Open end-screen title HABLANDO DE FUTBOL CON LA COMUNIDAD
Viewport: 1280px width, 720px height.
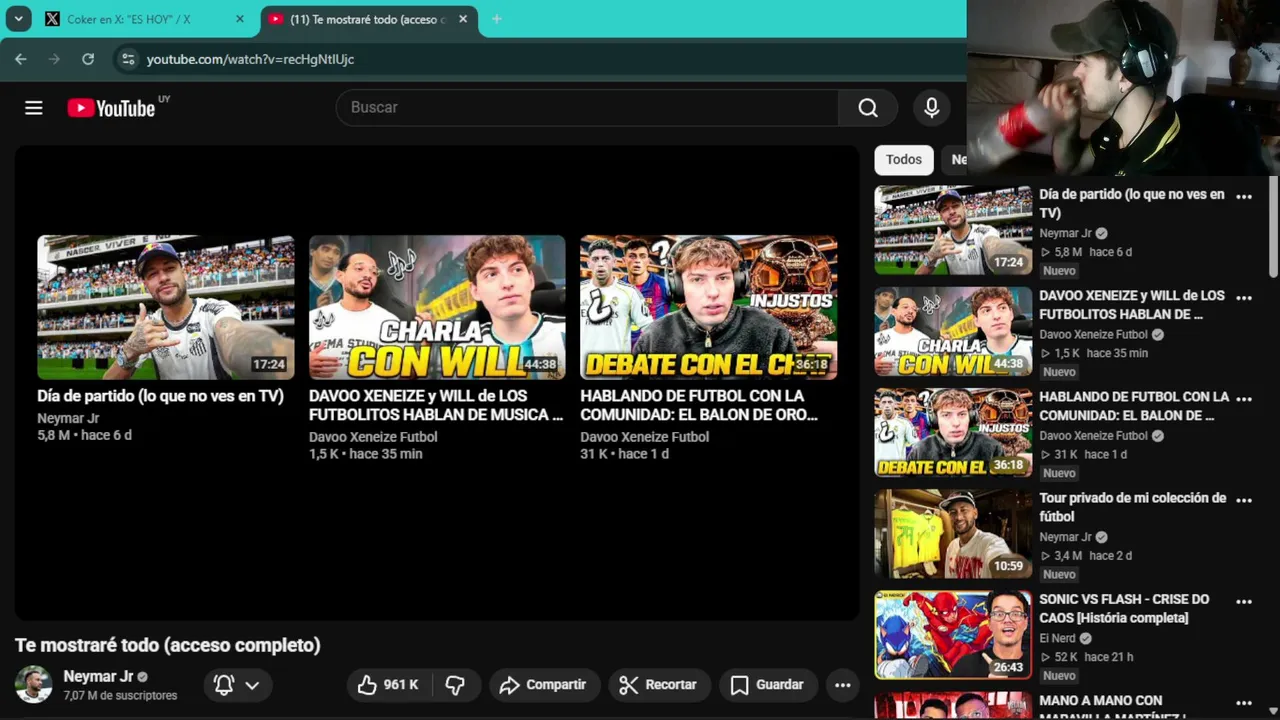[699, 405]
